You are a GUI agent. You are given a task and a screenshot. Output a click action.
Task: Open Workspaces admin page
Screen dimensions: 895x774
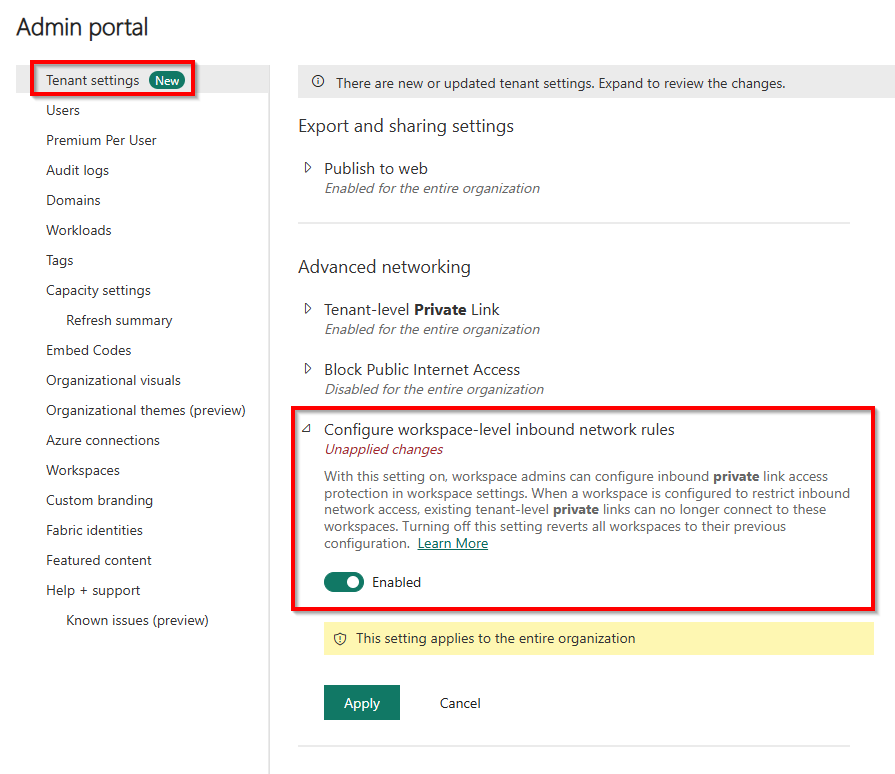[x=83, y=471]
